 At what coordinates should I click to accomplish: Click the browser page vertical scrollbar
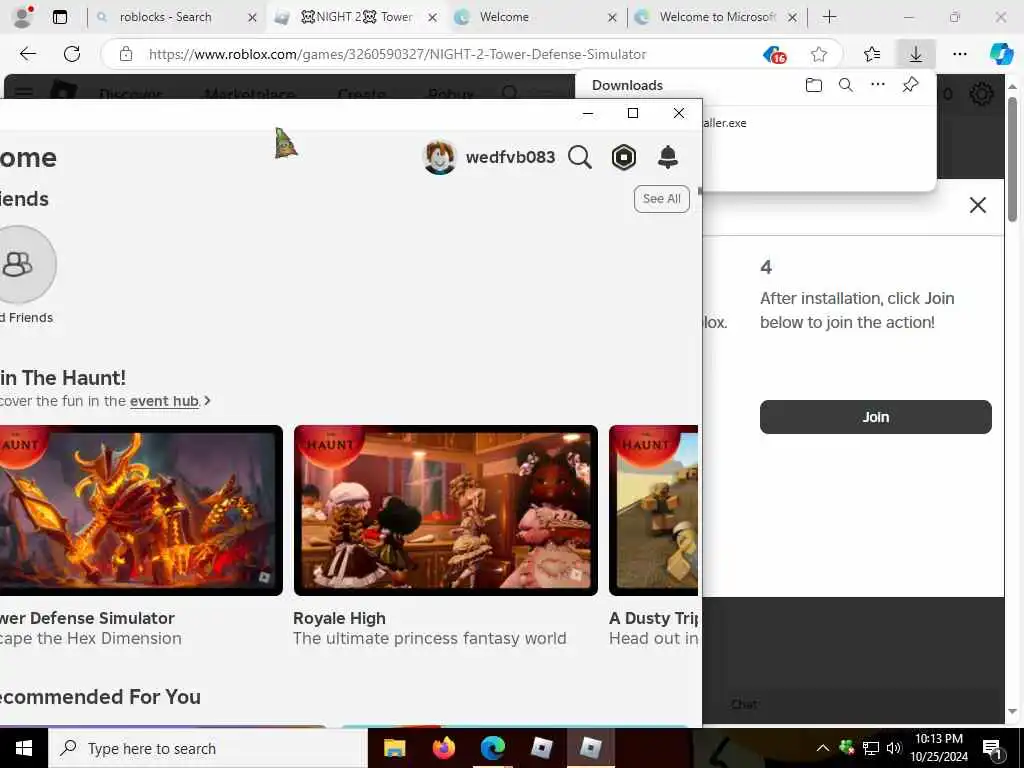[x=1012, y=159]
